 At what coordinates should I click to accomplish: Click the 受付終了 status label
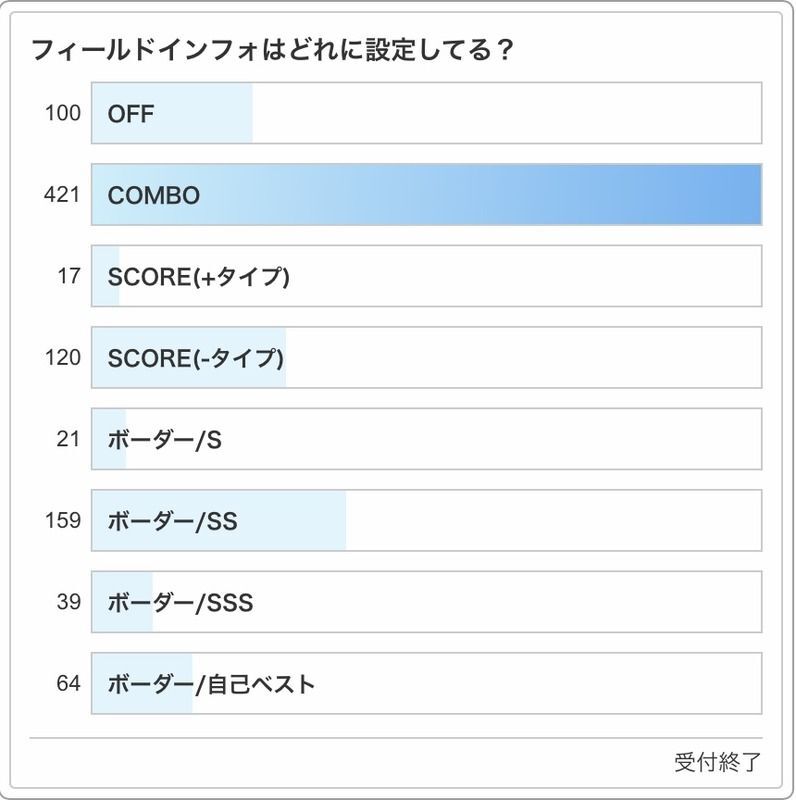[x=717, y=762]
